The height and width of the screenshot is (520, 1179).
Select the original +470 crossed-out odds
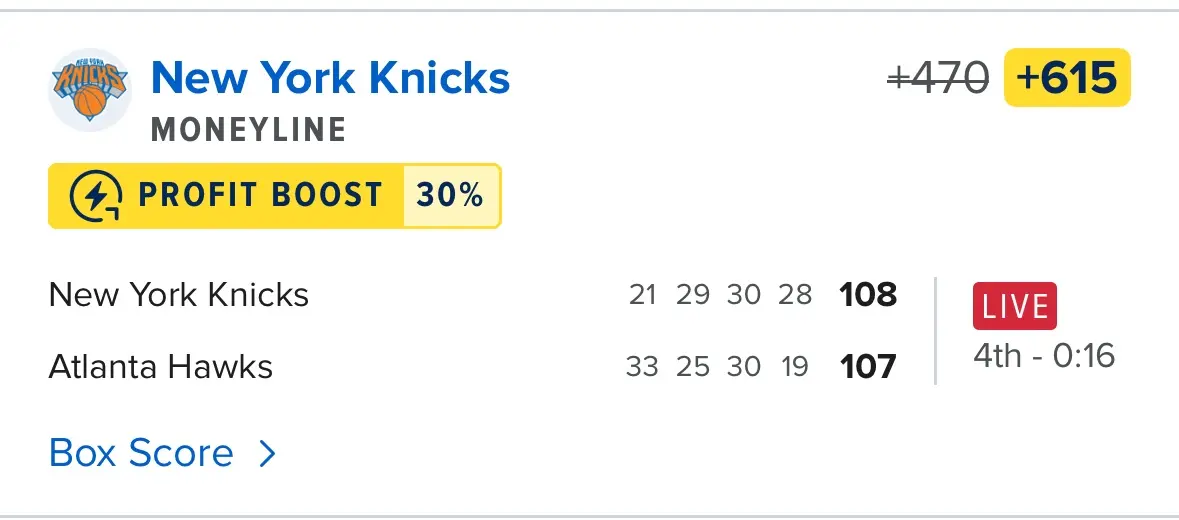tap(938, 77)
